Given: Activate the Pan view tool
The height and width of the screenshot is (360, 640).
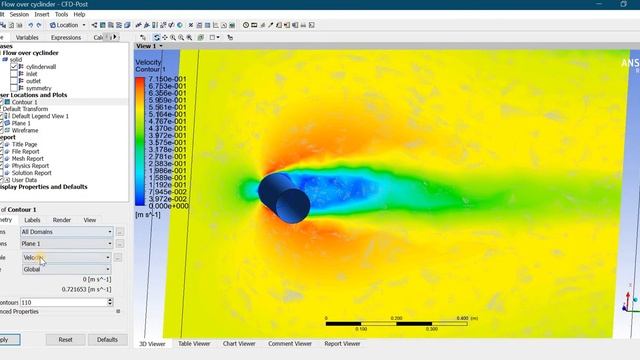Looking at the screenshot, I should [165, 37].
